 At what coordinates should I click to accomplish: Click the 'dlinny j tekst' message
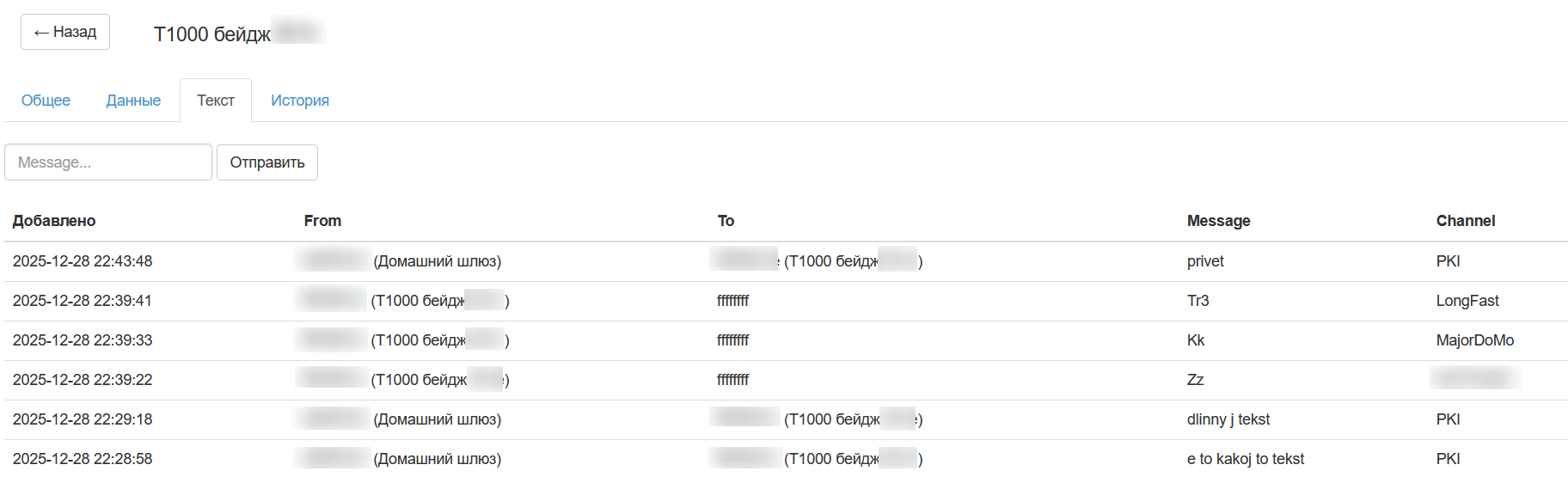click(x=1228, y=419)
